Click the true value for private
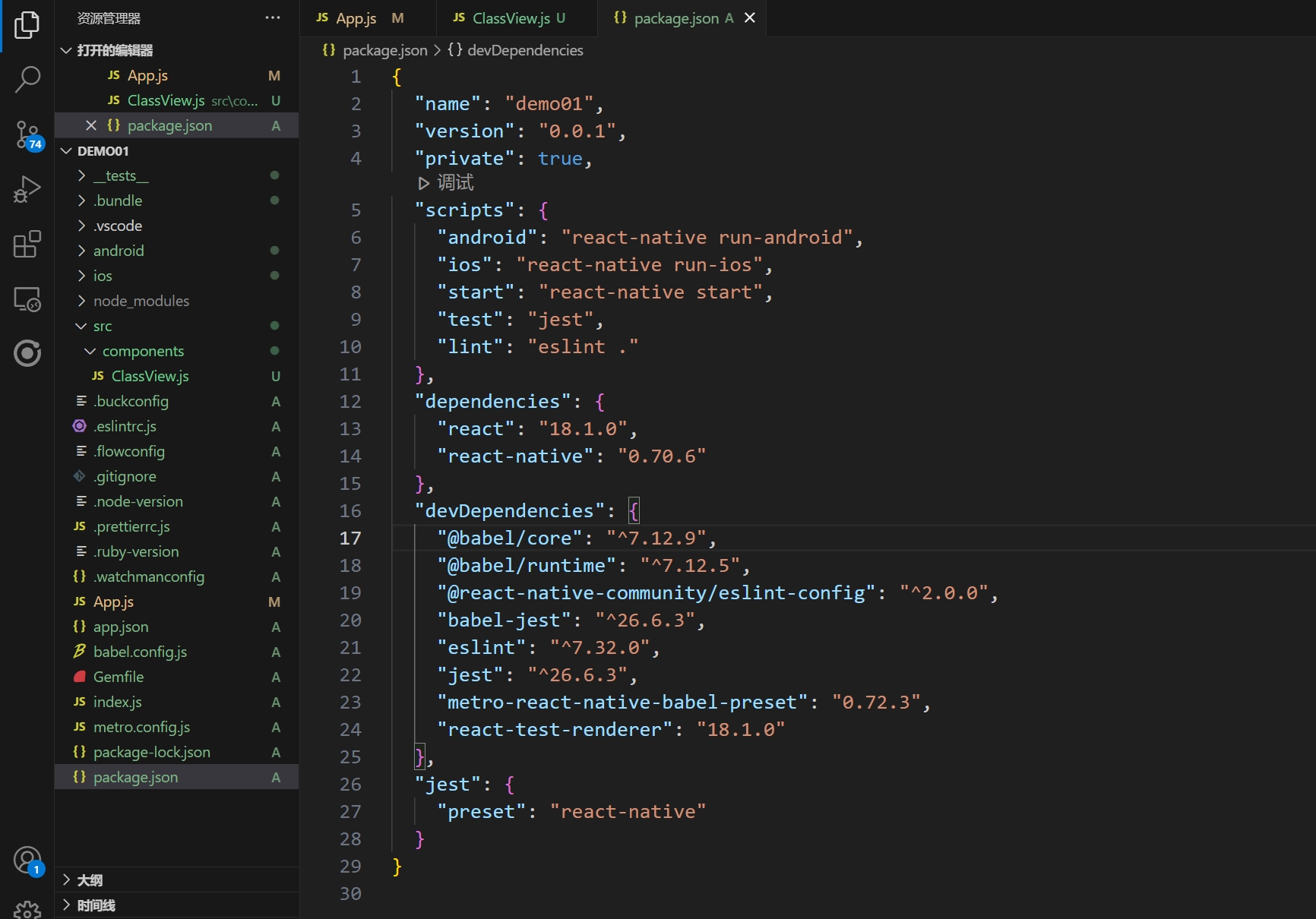This screenshot has height=919, width=1316. (x=560, y=159)
